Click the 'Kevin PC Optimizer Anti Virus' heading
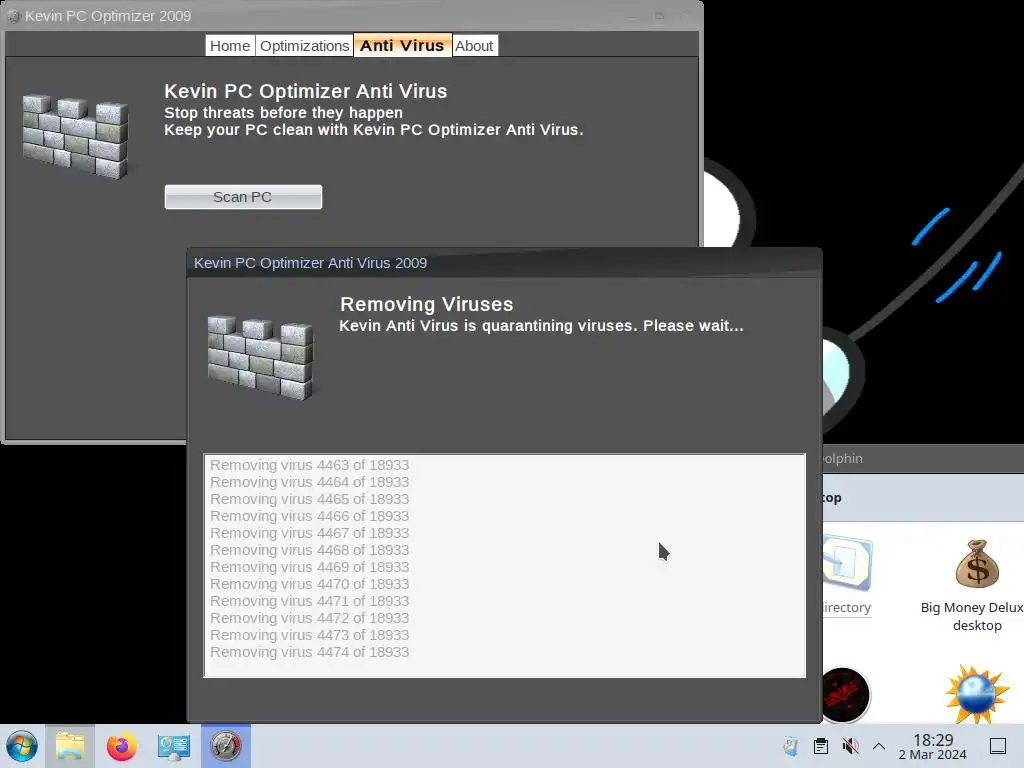The height and width of the screenshot is (768, 1024). click(306, 91)
